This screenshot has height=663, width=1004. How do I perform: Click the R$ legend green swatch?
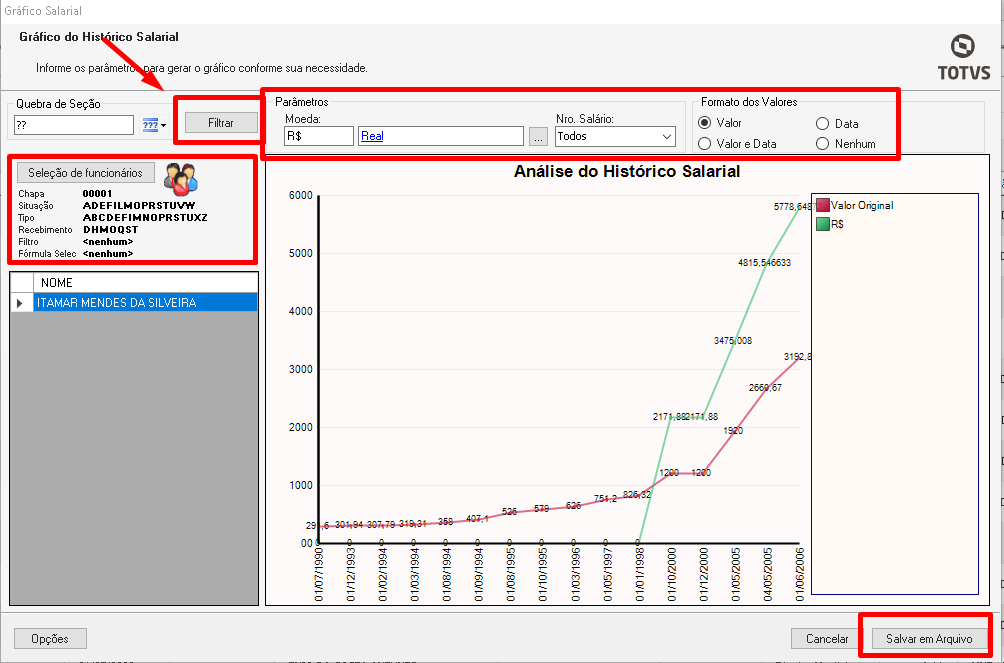click(x=823, y=224)
